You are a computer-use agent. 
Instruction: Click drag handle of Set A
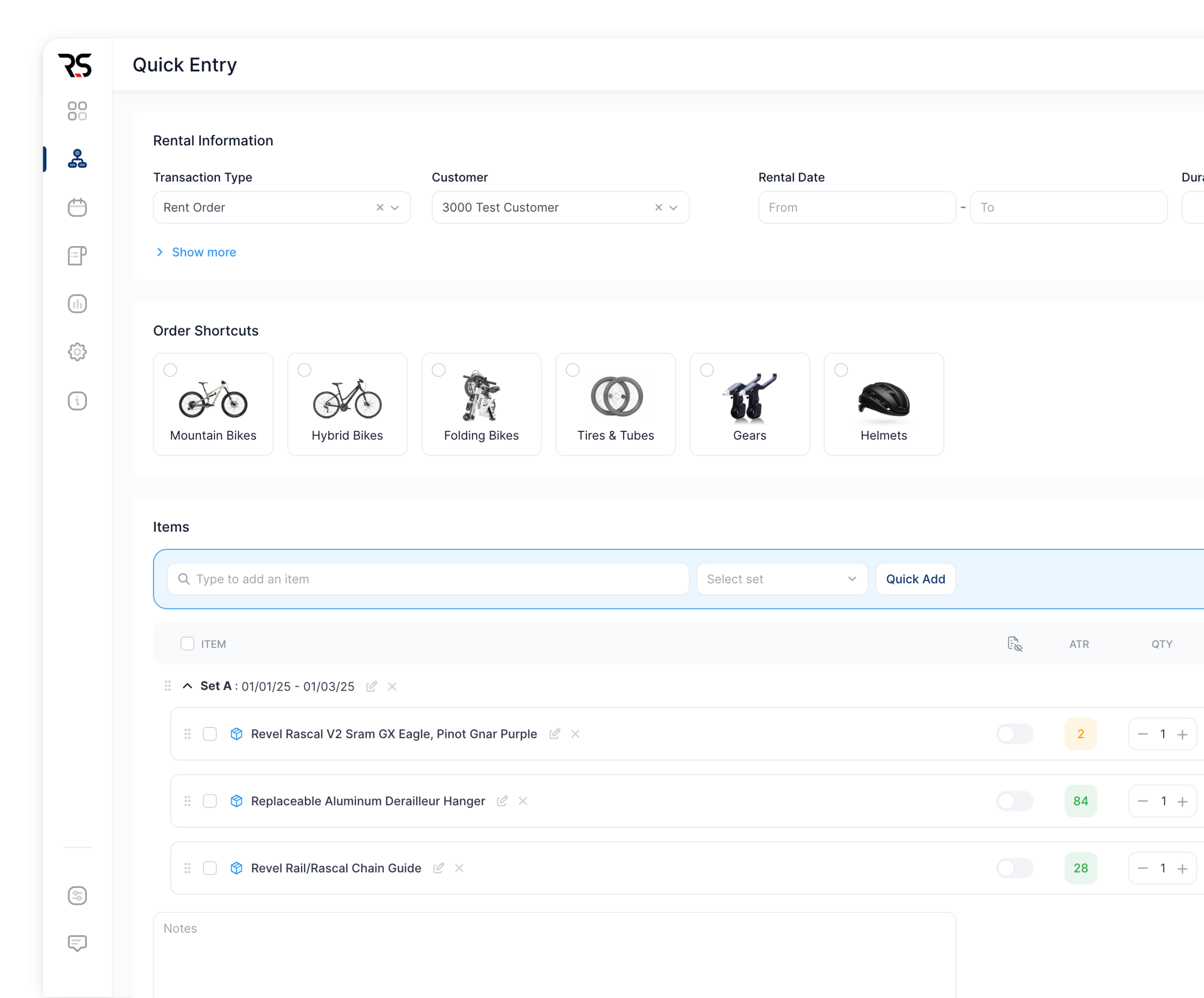167,686
